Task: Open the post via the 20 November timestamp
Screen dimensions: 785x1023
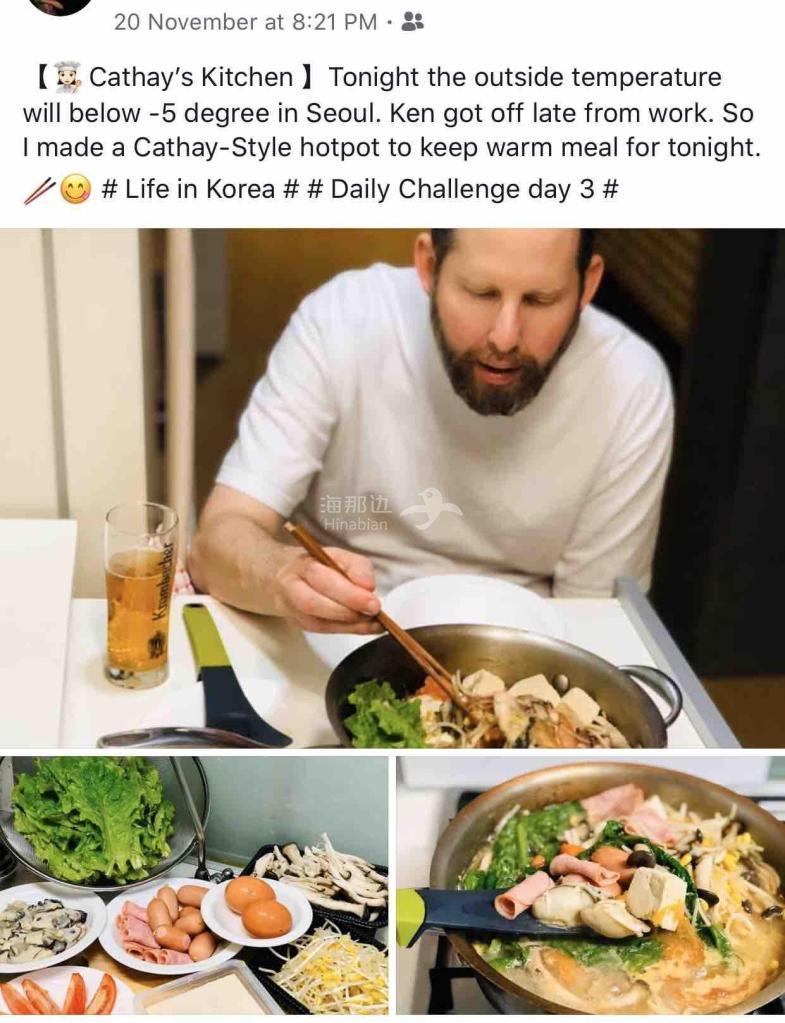Action: tap(245, 22)
